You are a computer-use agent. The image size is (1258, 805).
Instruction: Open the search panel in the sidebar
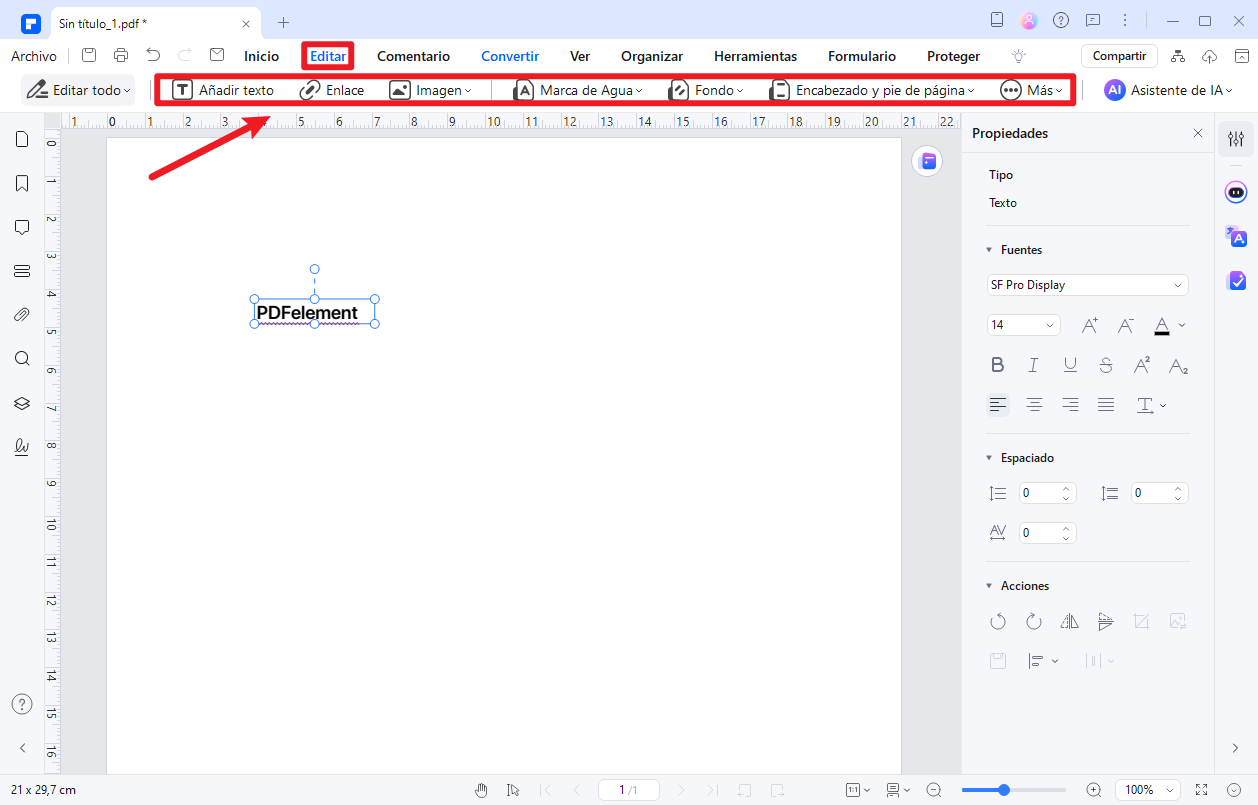22,359
